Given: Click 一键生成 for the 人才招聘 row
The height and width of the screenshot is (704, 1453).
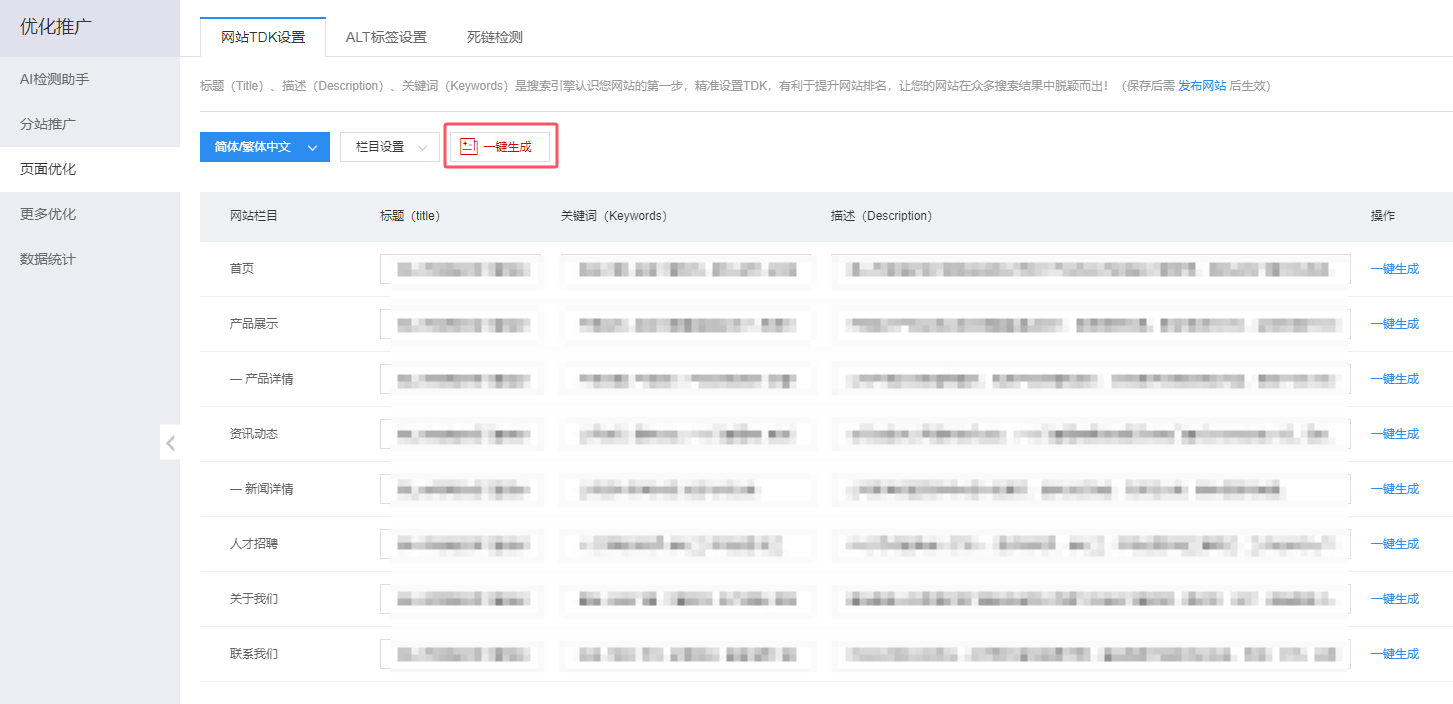Looking at the screenshot, I should pos(1395,543).
